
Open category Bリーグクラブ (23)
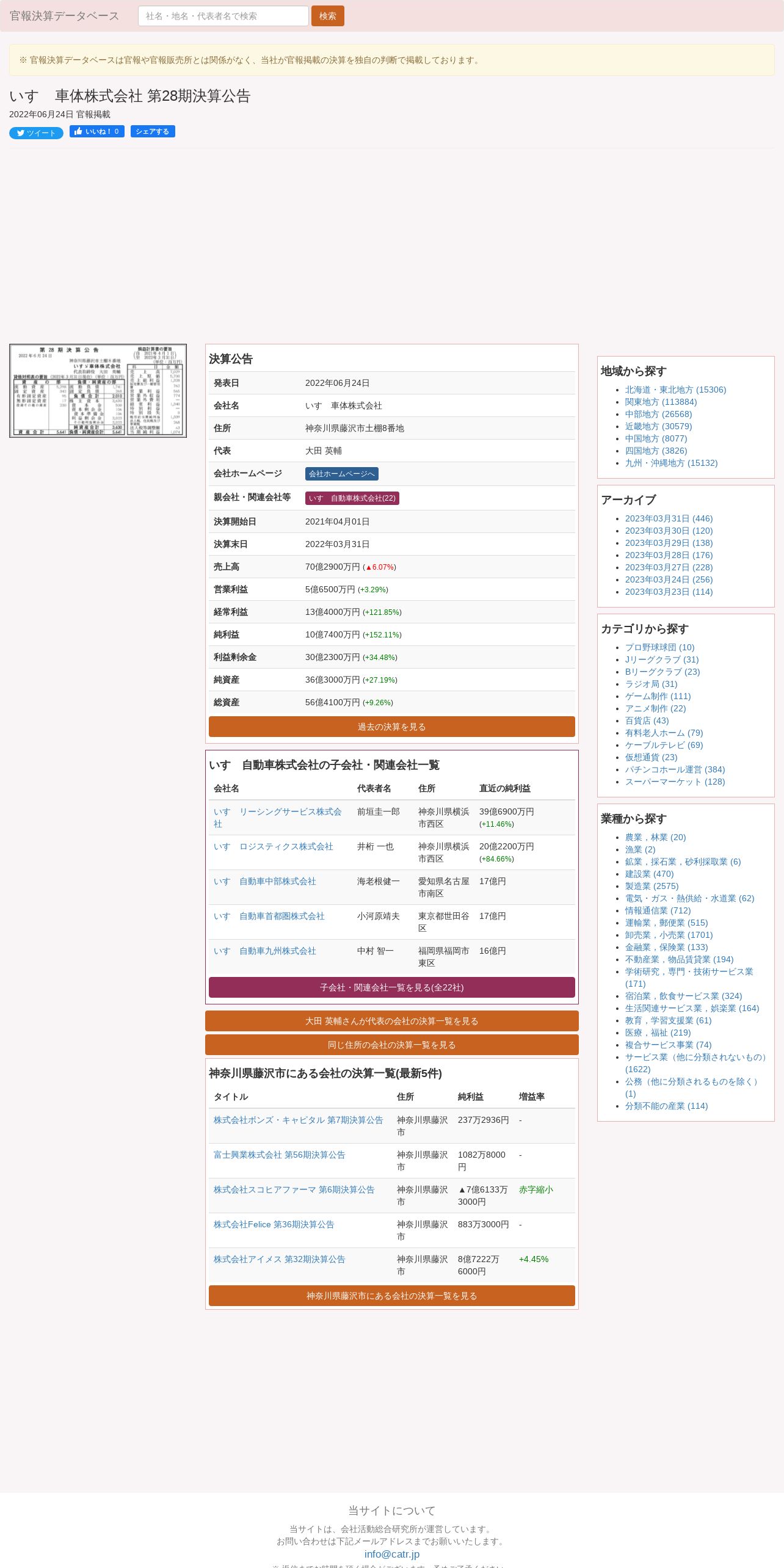pos(662,672)
